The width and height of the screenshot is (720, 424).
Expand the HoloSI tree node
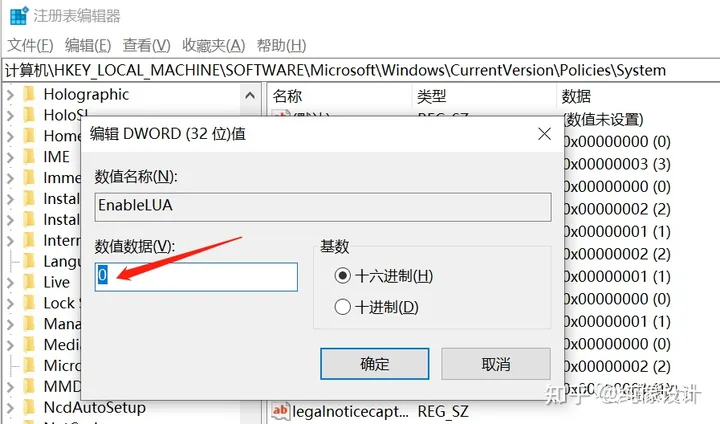[x=10, y=115]
